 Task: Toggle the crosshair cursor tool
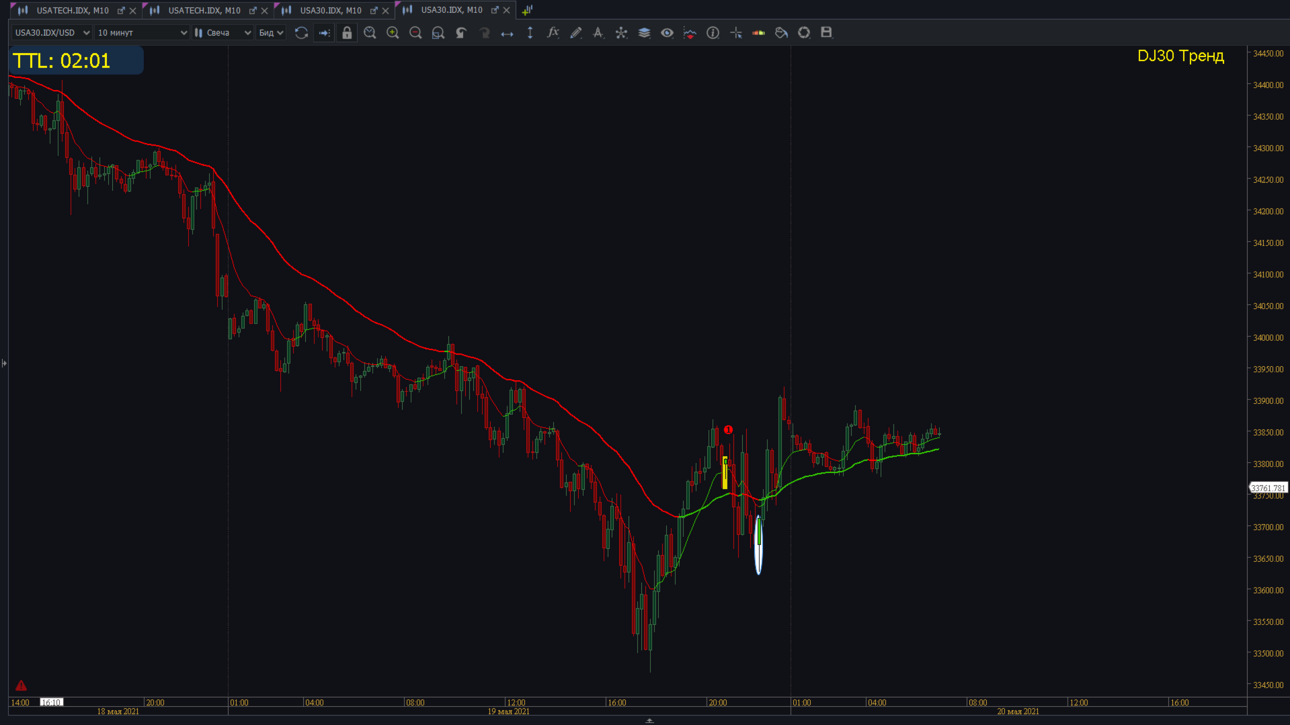tap(736, 33)
